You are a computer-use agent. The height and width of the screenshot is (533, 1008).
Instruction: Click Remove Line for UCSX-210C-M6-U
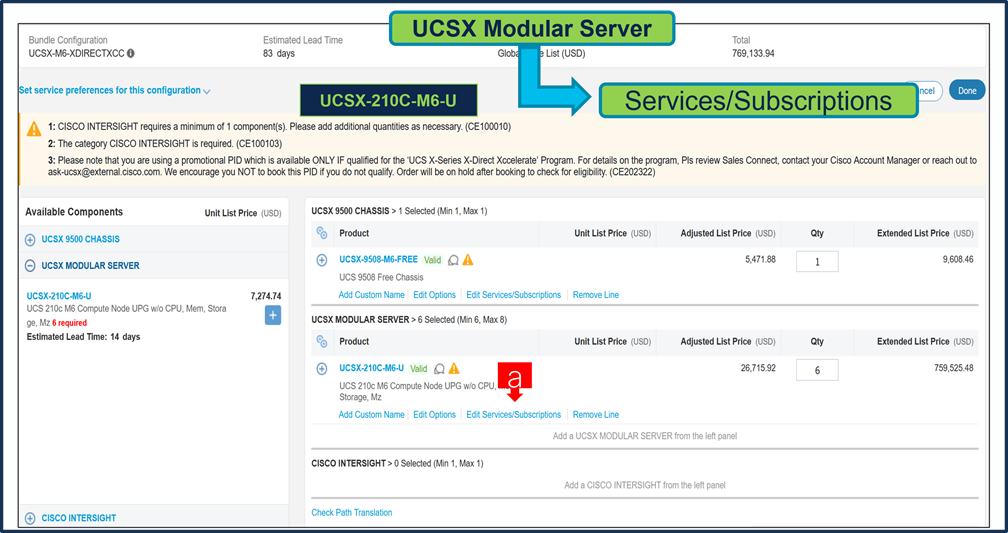(x=596, y=415)
